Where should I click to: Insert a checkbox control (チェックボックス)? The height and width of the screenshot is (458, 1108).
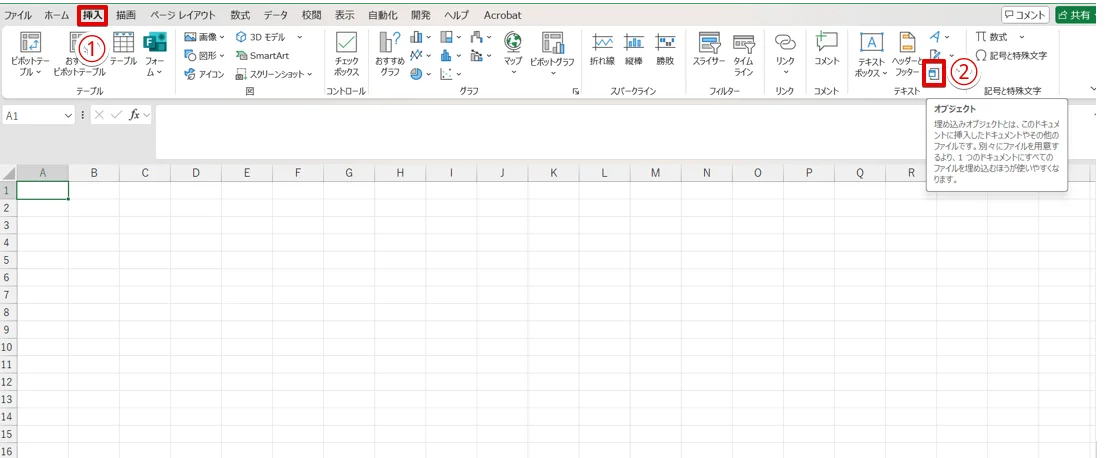point(347,54)
